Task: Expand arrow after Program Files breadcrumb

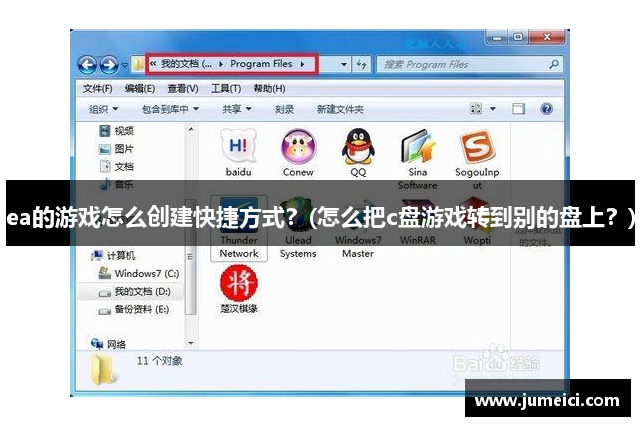Action: tap(302, 64)
